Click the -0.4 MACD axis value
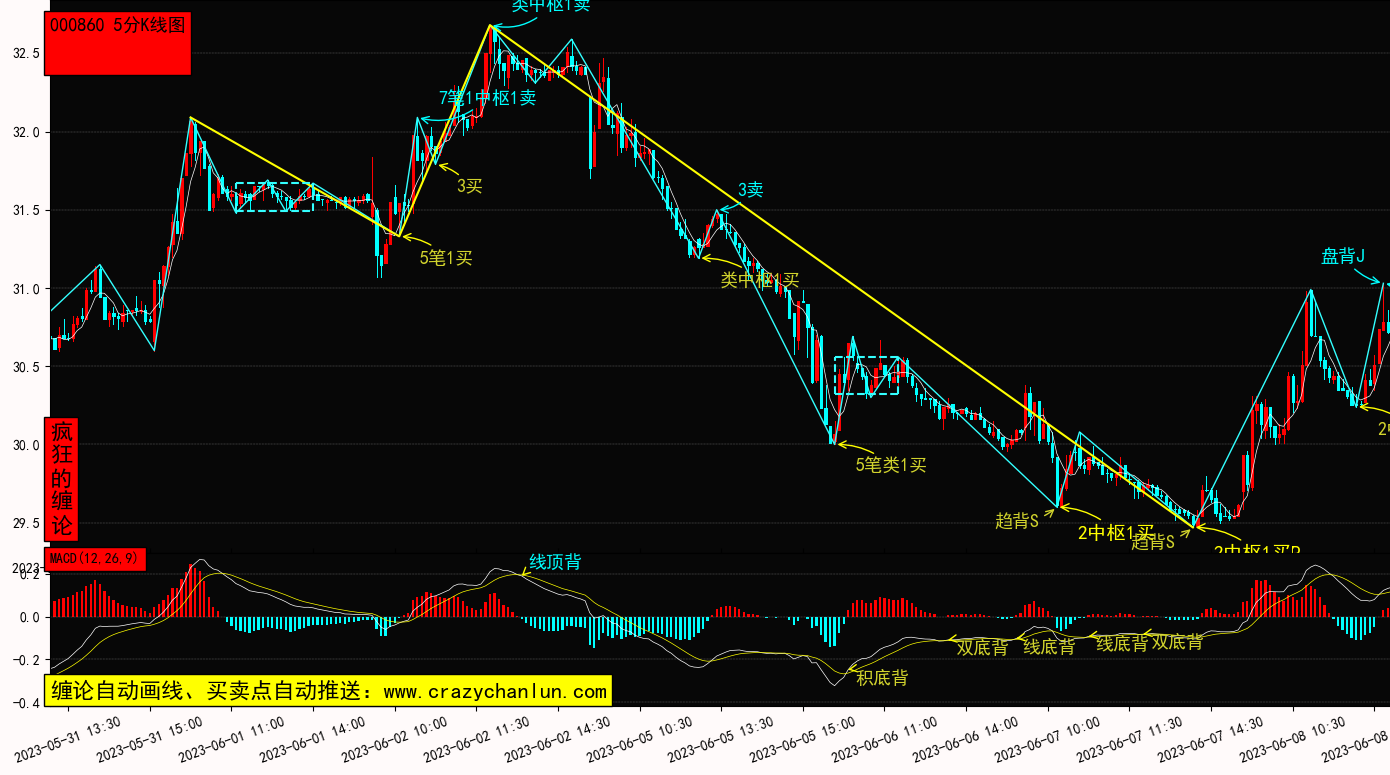 (26, 704)
